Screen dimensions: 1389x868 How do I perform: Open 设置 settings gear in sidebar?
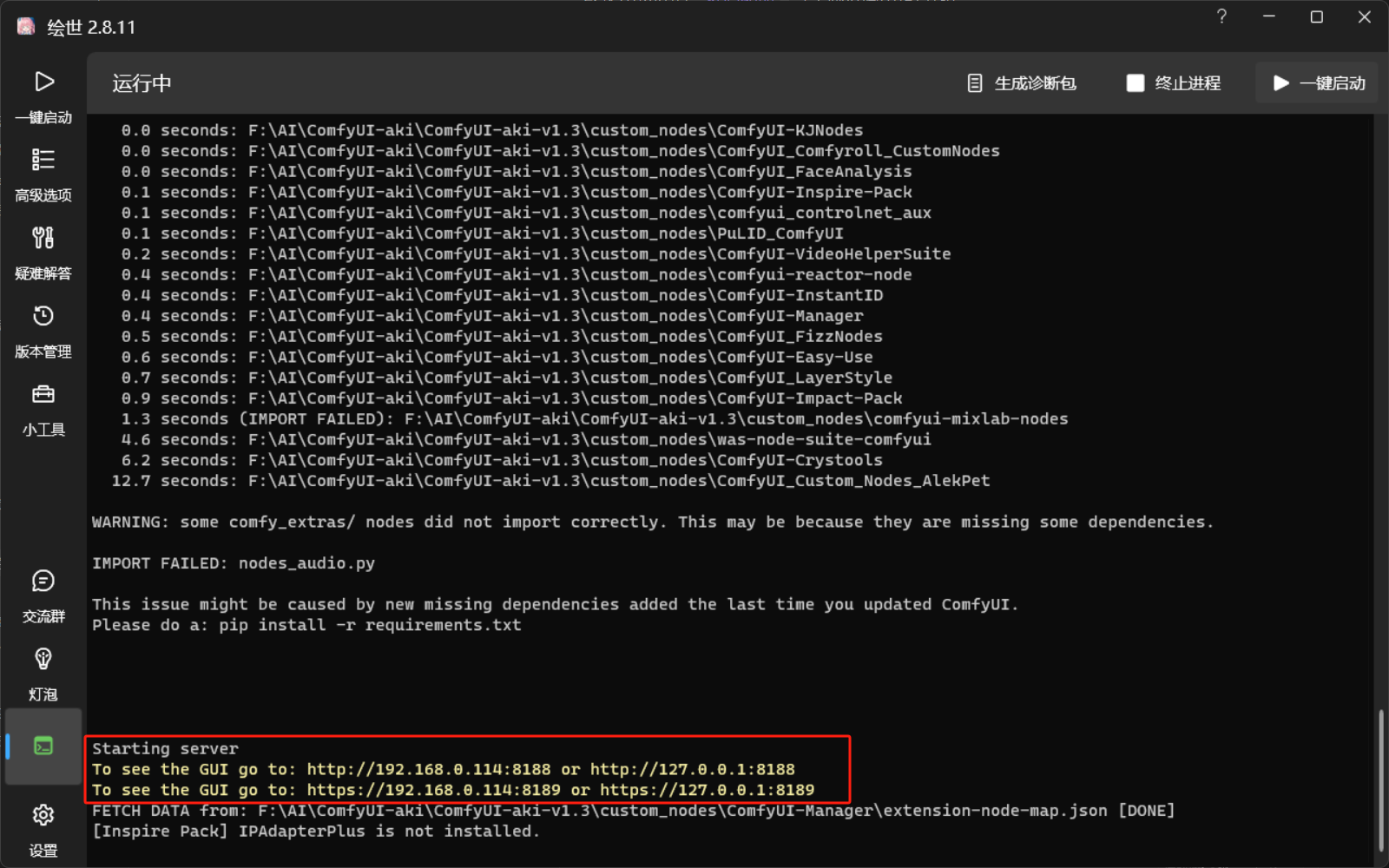tap(43, 816)
